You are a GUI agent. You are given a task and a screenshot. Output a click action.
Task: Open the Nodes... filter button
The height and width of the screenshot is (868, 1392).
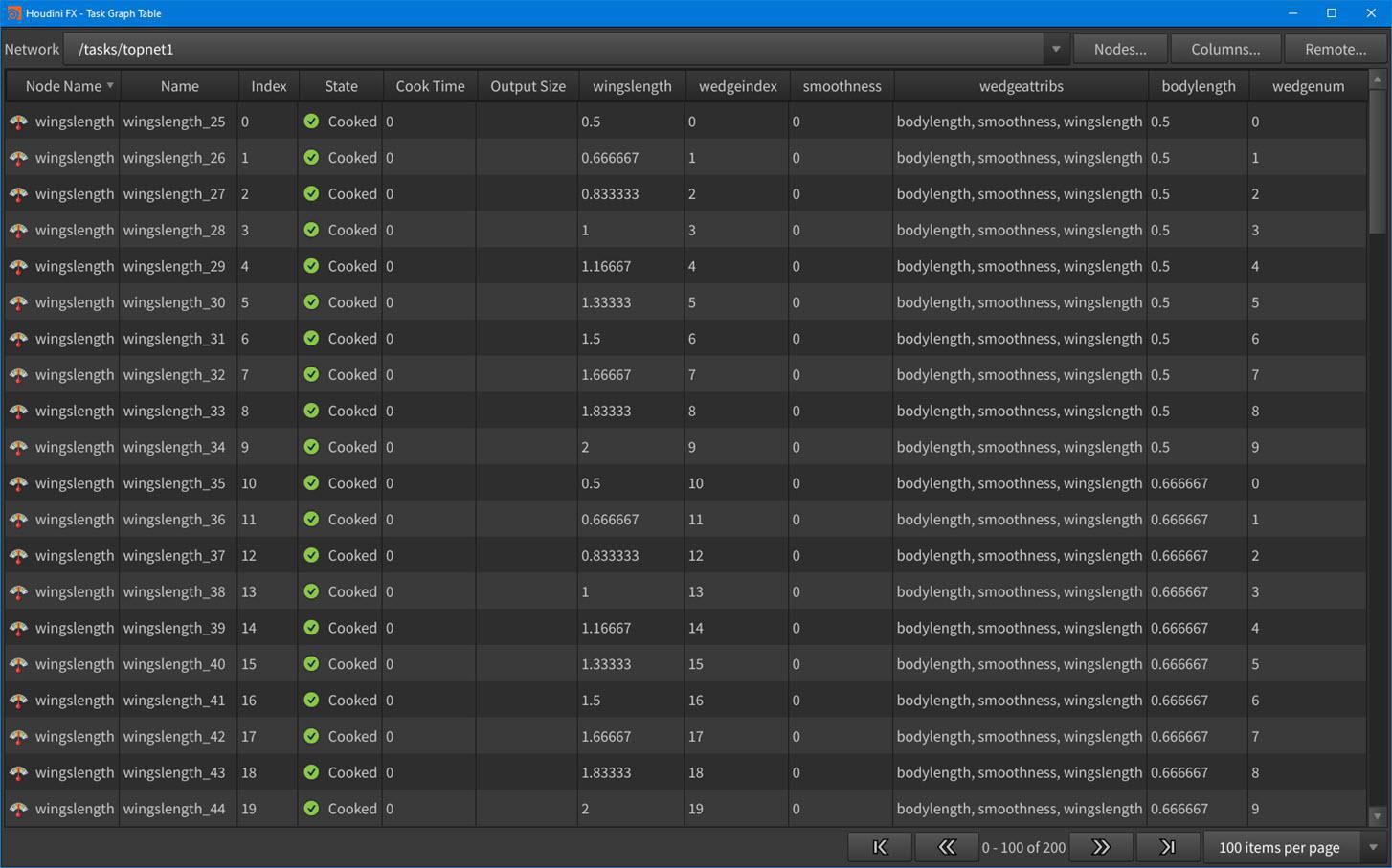tap(1119, 49)
